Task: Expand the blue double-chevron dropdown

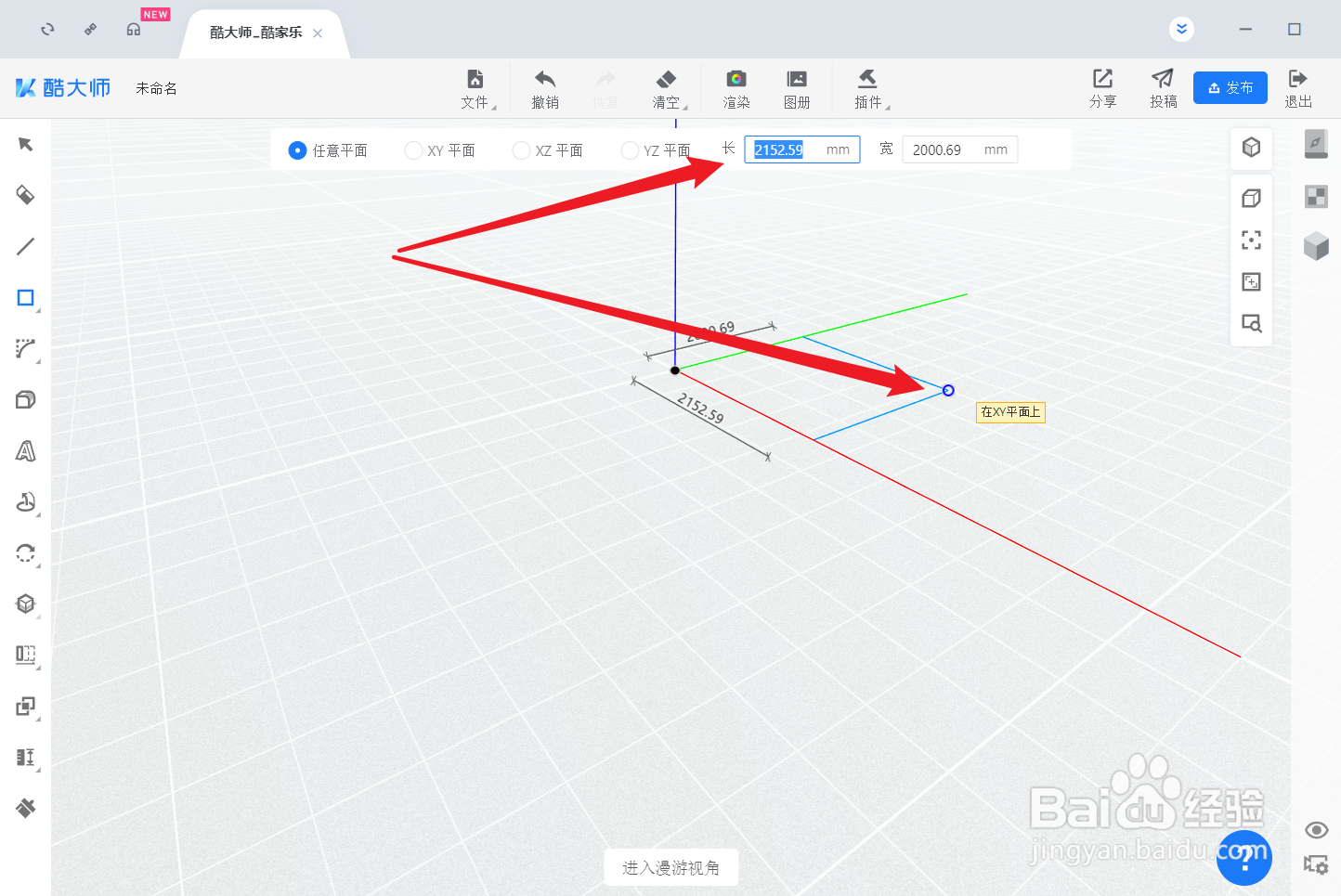Action: [x=1181, y=29]
